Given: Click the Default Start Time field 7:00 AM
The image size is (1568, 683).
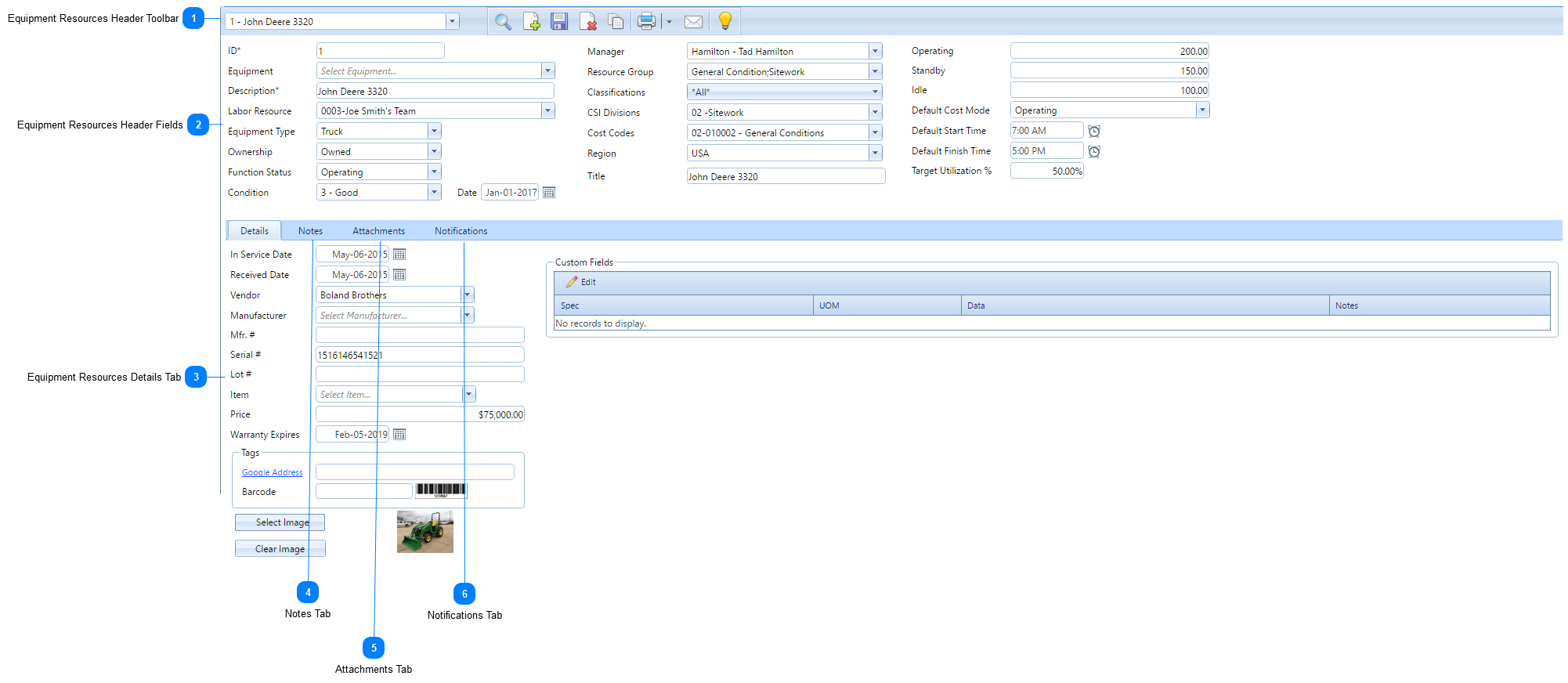Looking at the screenshot, I should point(1047,131).
